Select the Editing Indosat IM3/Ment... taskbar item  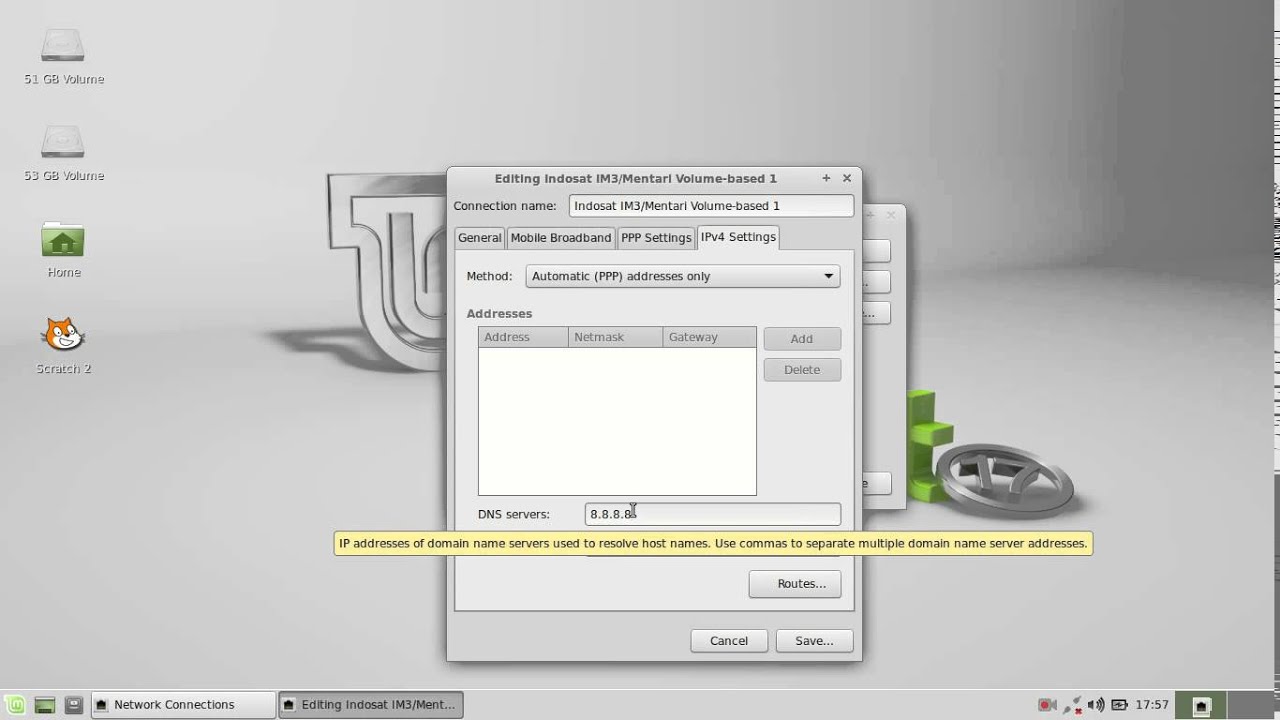[x=370, y=705]
